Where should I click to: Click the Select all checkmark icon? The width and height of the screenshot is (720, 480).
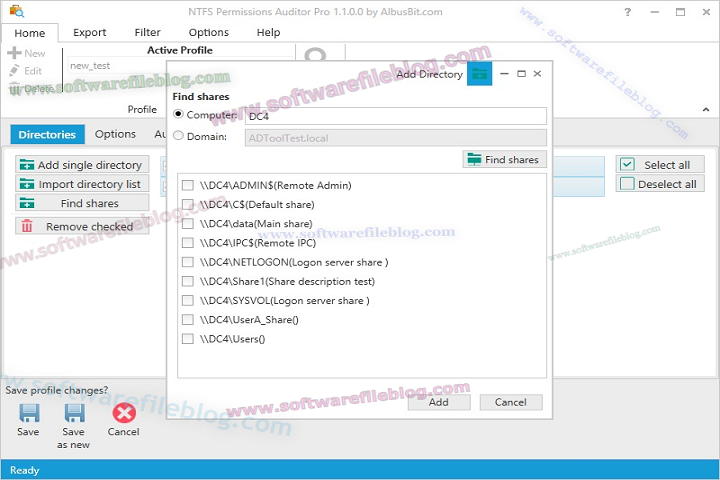coord(627,165)
